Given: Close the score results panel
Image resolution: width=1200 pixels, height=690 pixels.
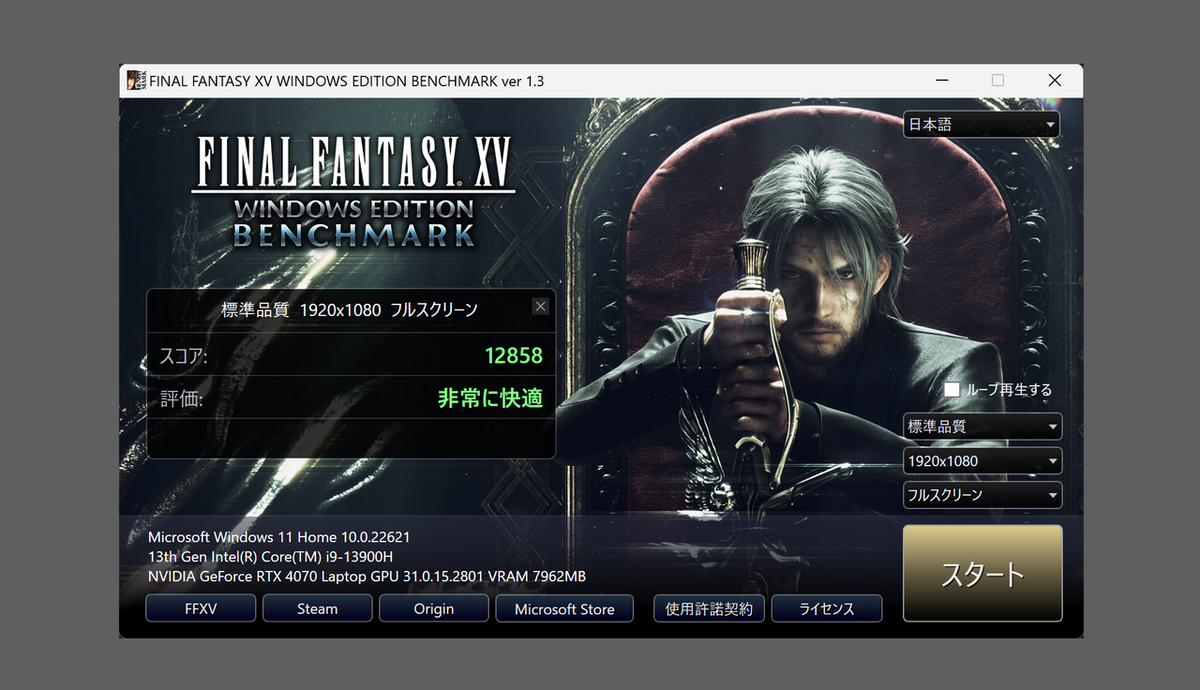Looking at the screenshot, I should click(x=540, y=307).
